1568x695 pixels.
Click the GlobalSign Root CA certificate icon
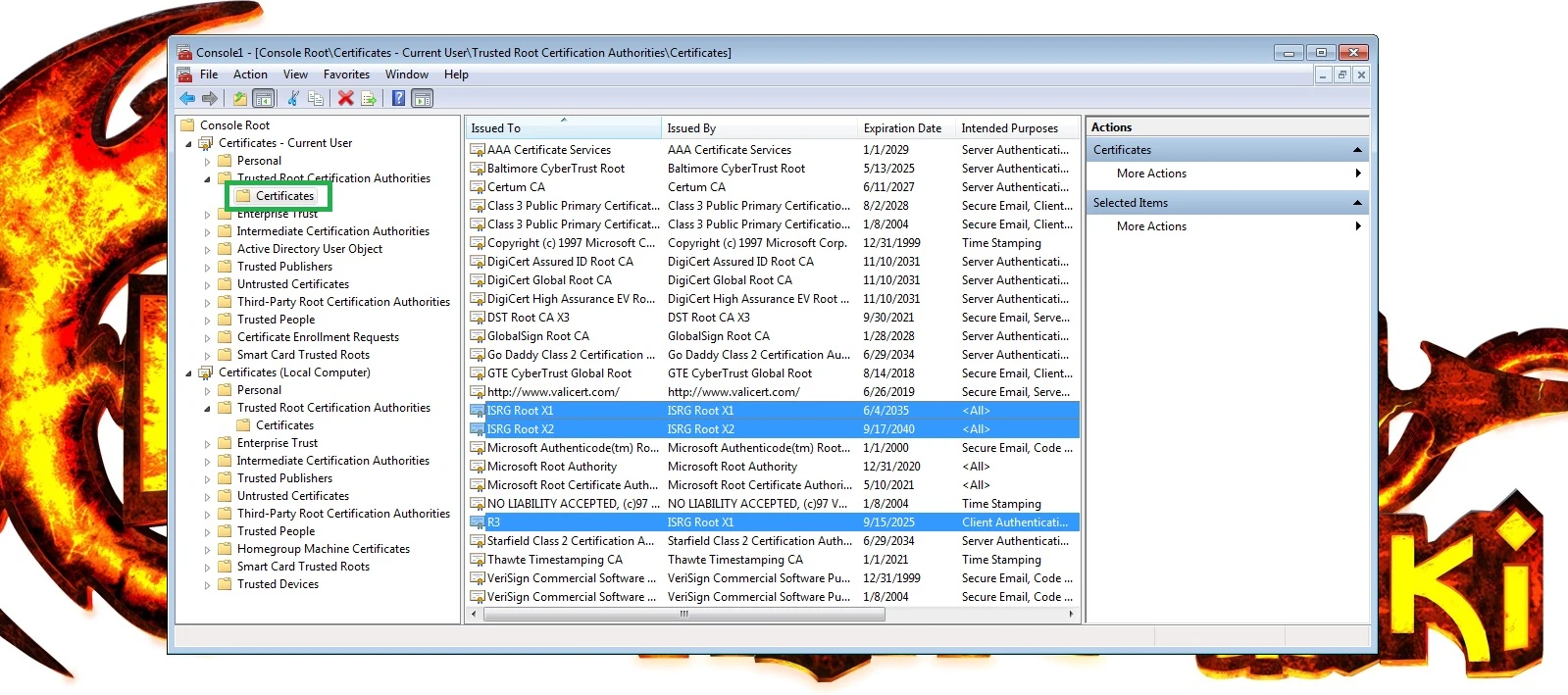(x=478, y=336)
